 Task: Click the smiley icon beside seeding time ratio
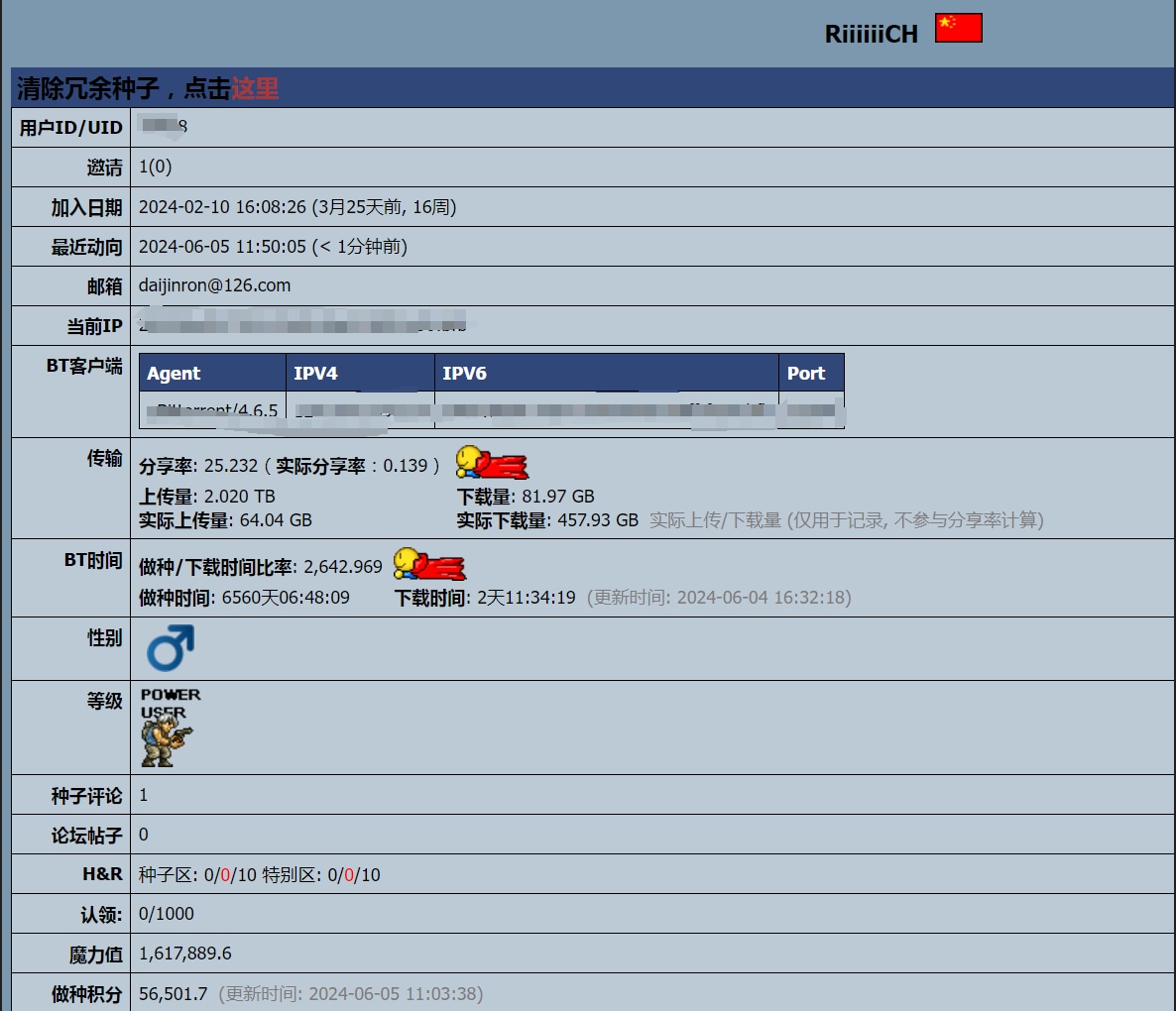[x=429, y=564]
